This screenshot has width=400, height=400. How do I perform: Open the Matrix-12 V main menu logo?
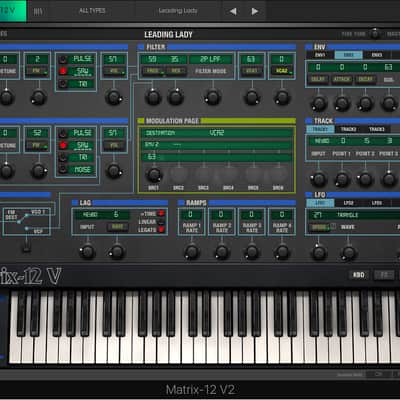13,11
